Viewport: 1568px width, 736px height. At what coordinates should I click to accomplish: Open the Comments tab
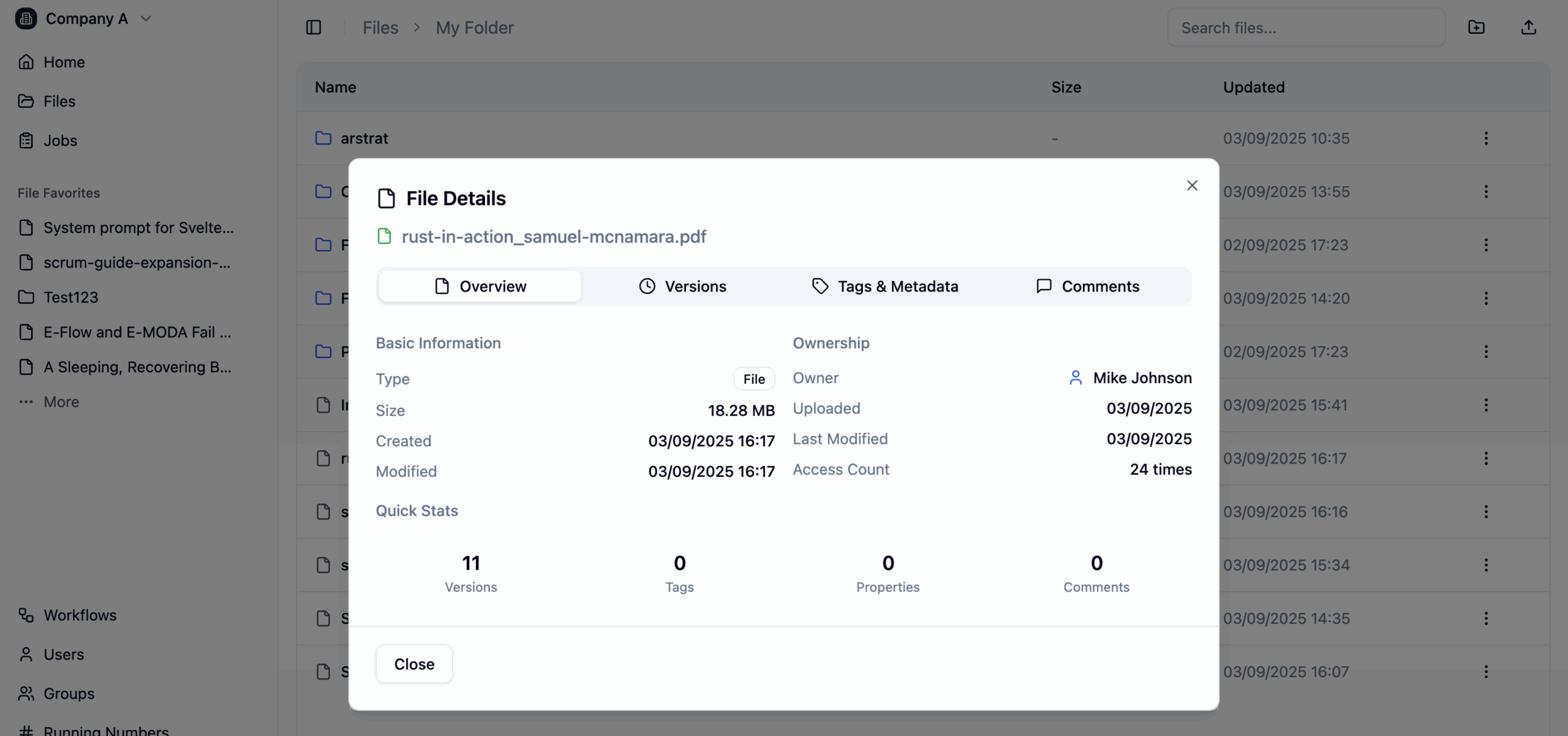1087,286
